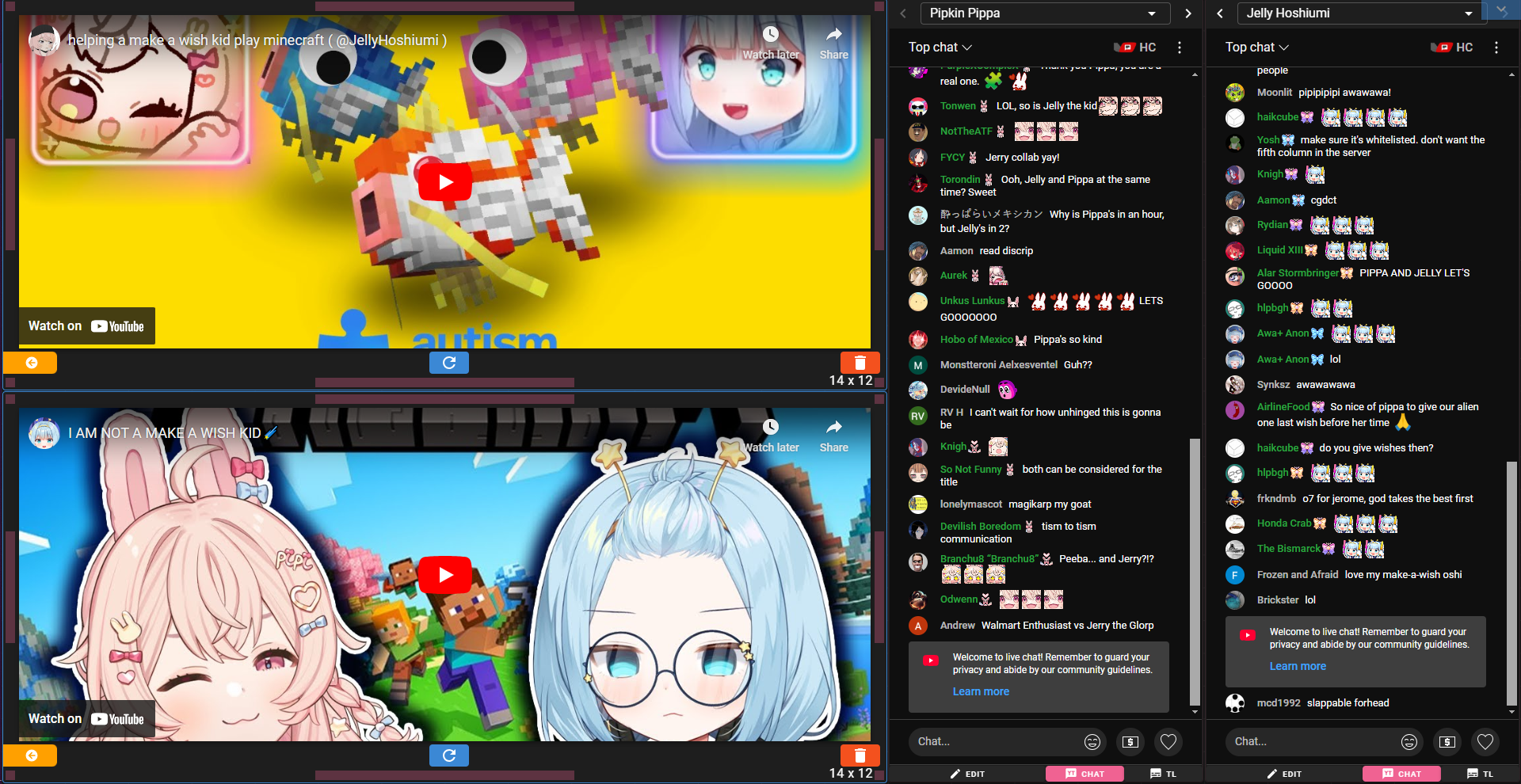This screenshot has width=1521, height=784.
Task: Click username 'Honda Crab' in the Jelly chat
Action: pos(1284,523)
